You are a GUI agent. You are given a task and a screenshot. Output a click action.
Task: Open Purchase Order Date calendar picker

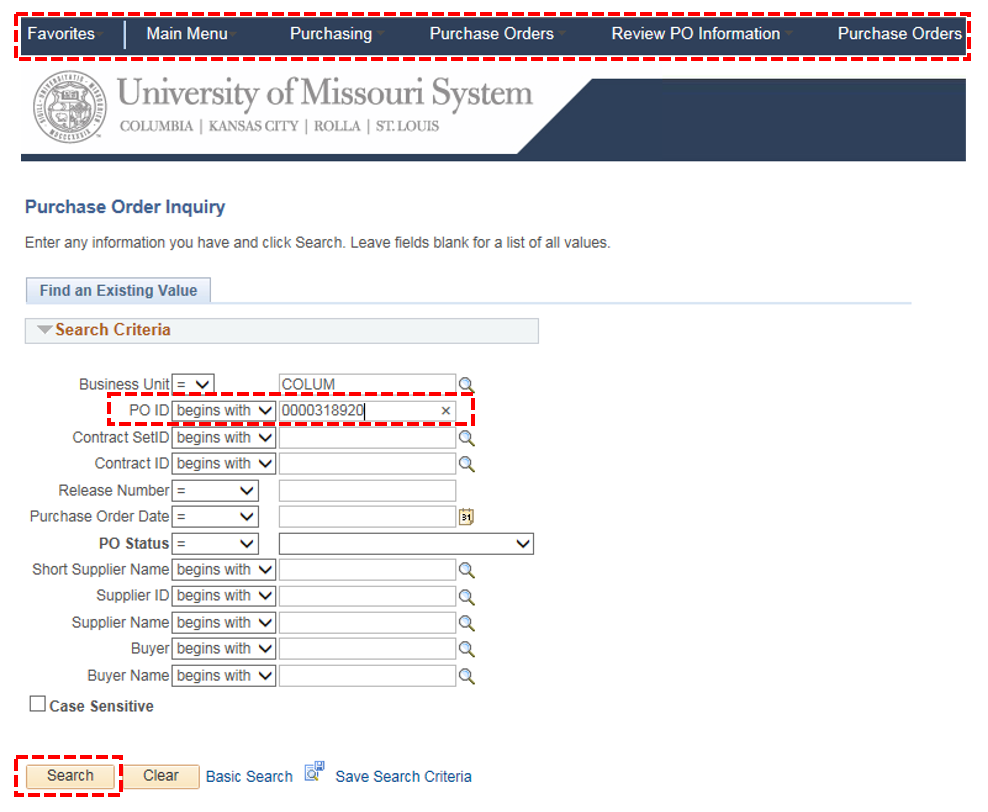coord(466,517)
